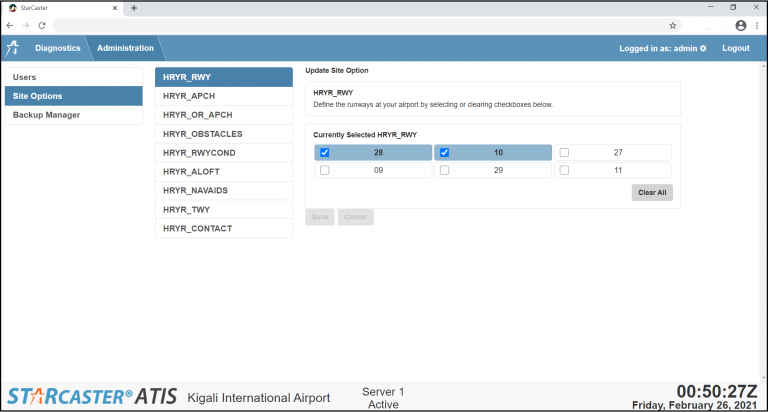The height and width of the screenshot is (412, 768).
Task: Open the browser profile avatar icon
Action: point(741,25)
